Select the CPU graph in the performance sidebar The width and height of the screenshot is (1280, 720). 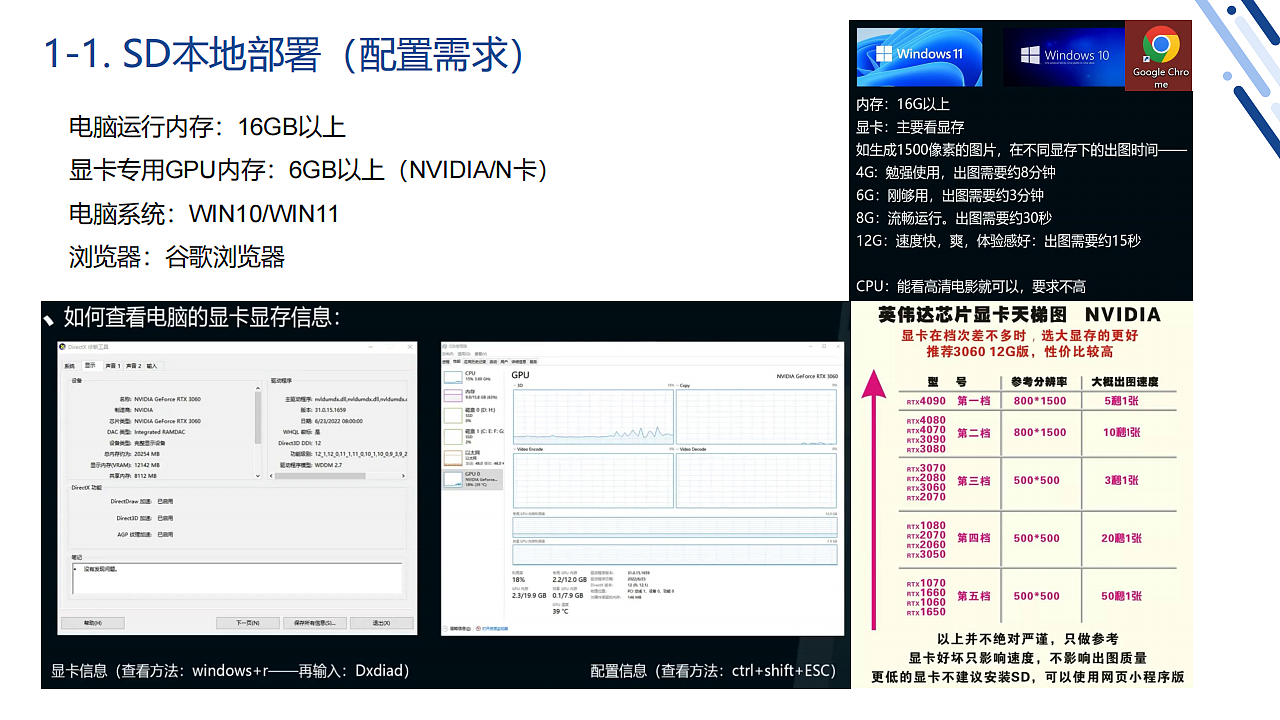pos(472,375)
